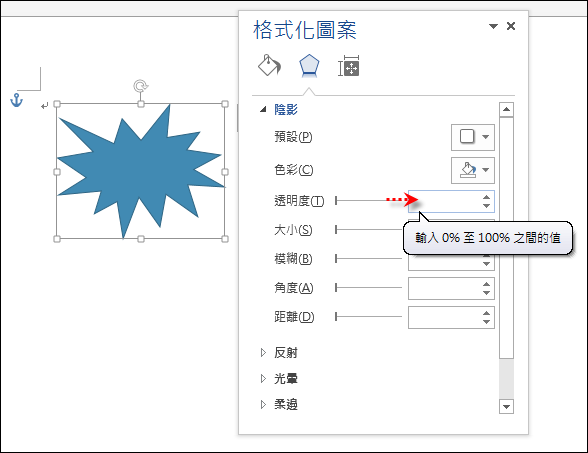Viewport: 588px width, 453px height.
Task: Click the 距離 slider track
Action: (x=368, y=316)
